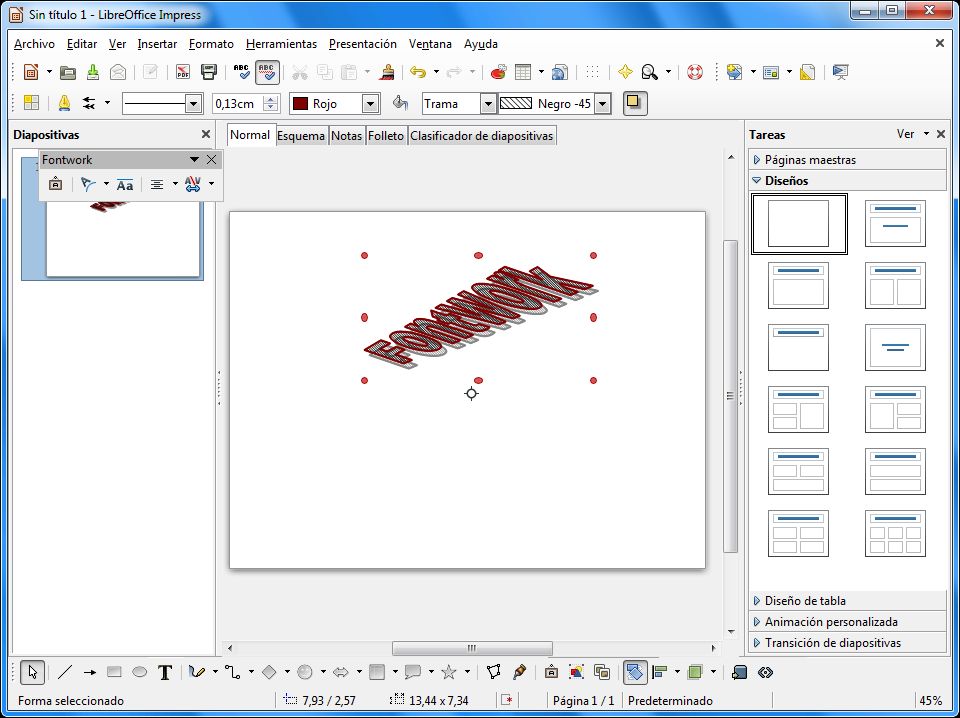Open the Rojo line color dropdown
Image resolution: width=960 pixels, height=718 pixels.
click(x=369, y=103)
